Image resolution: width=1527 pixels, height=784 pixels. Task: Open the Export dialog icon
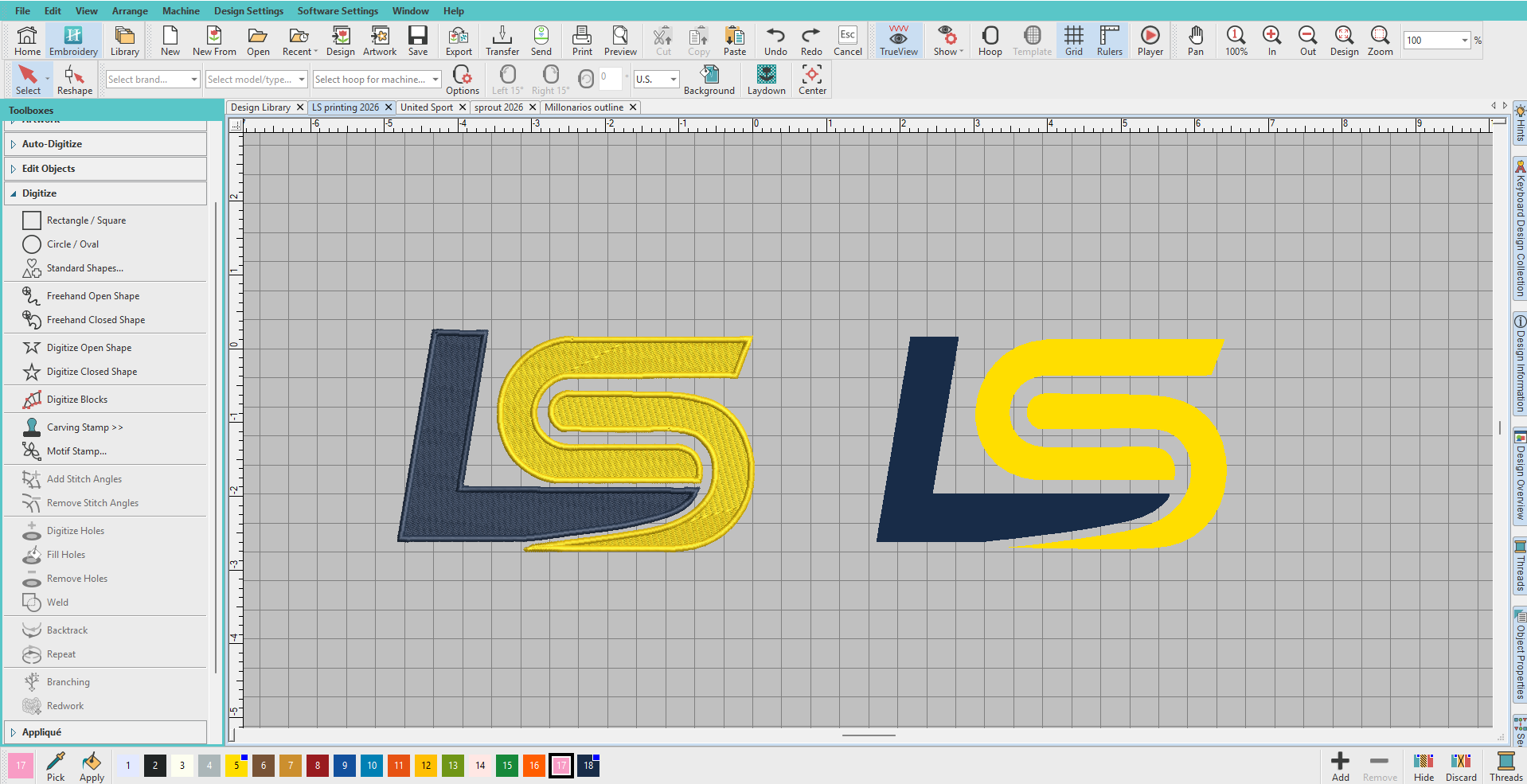pos(459,41)
